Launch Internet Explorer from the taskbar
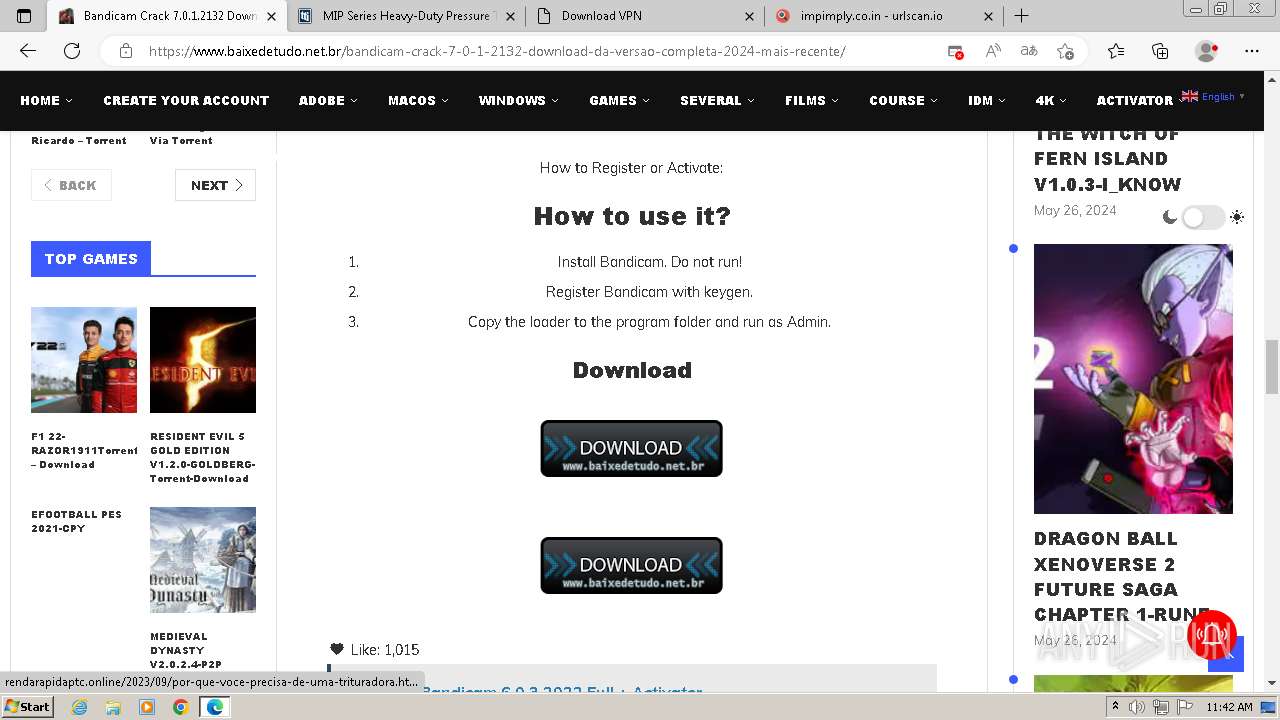Image resolution: width=1280 pixels, height=720 pixels. (80, 707)
